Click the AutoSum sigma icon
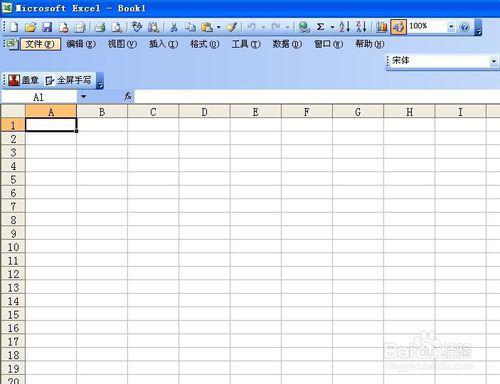The width and height of the screenshot is (500, 384). point(320,27)
